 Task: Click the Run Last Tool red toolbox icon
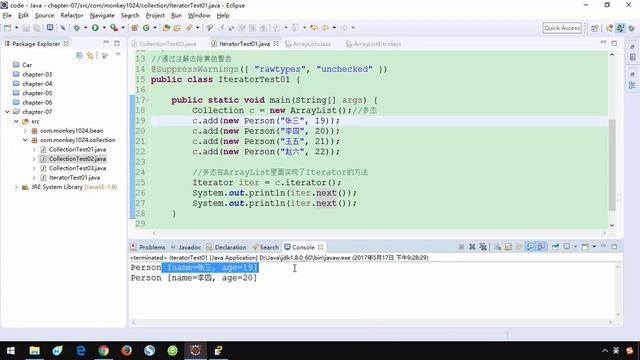pos(114,28)
